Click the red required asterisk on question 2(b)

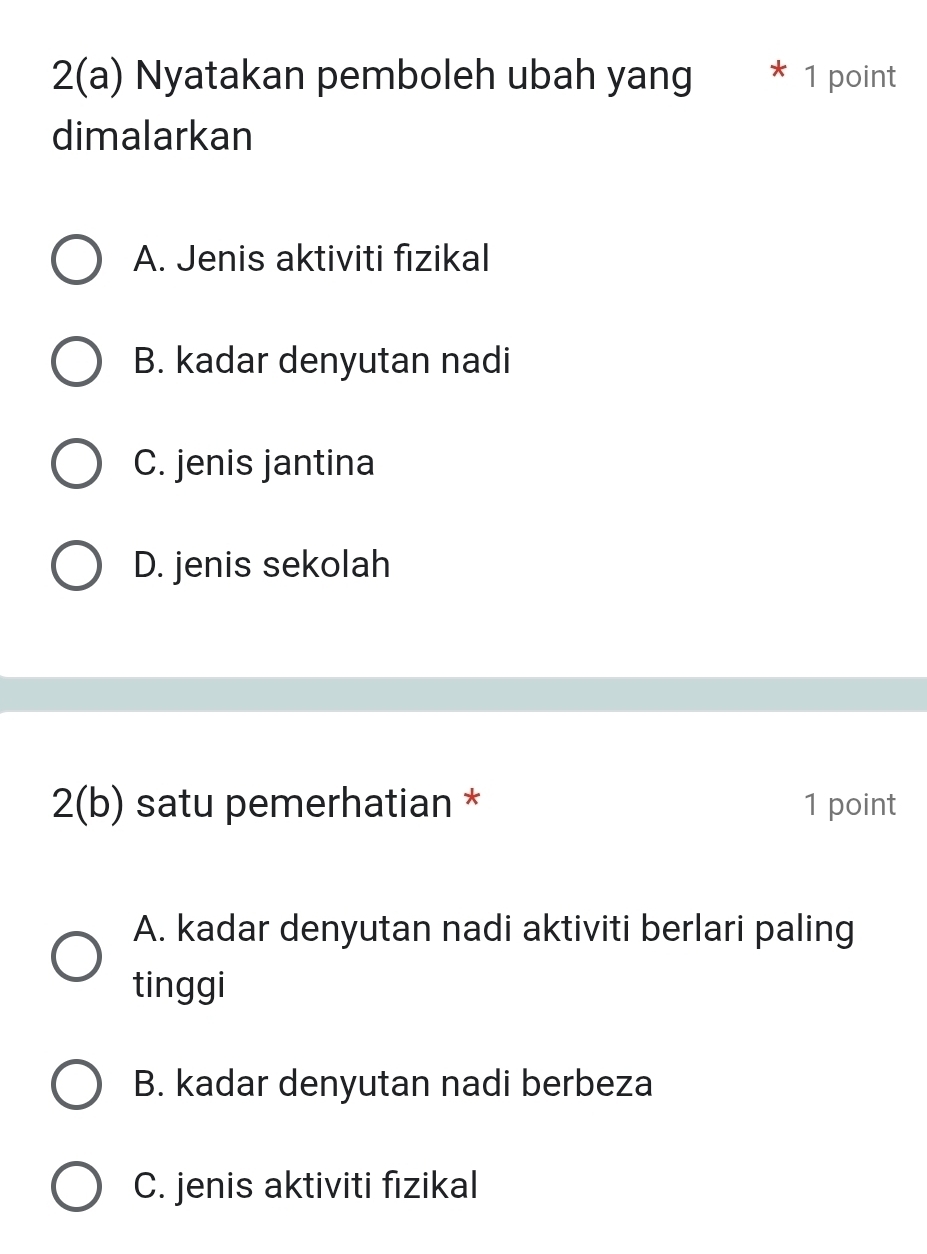[x=473, y=802]
